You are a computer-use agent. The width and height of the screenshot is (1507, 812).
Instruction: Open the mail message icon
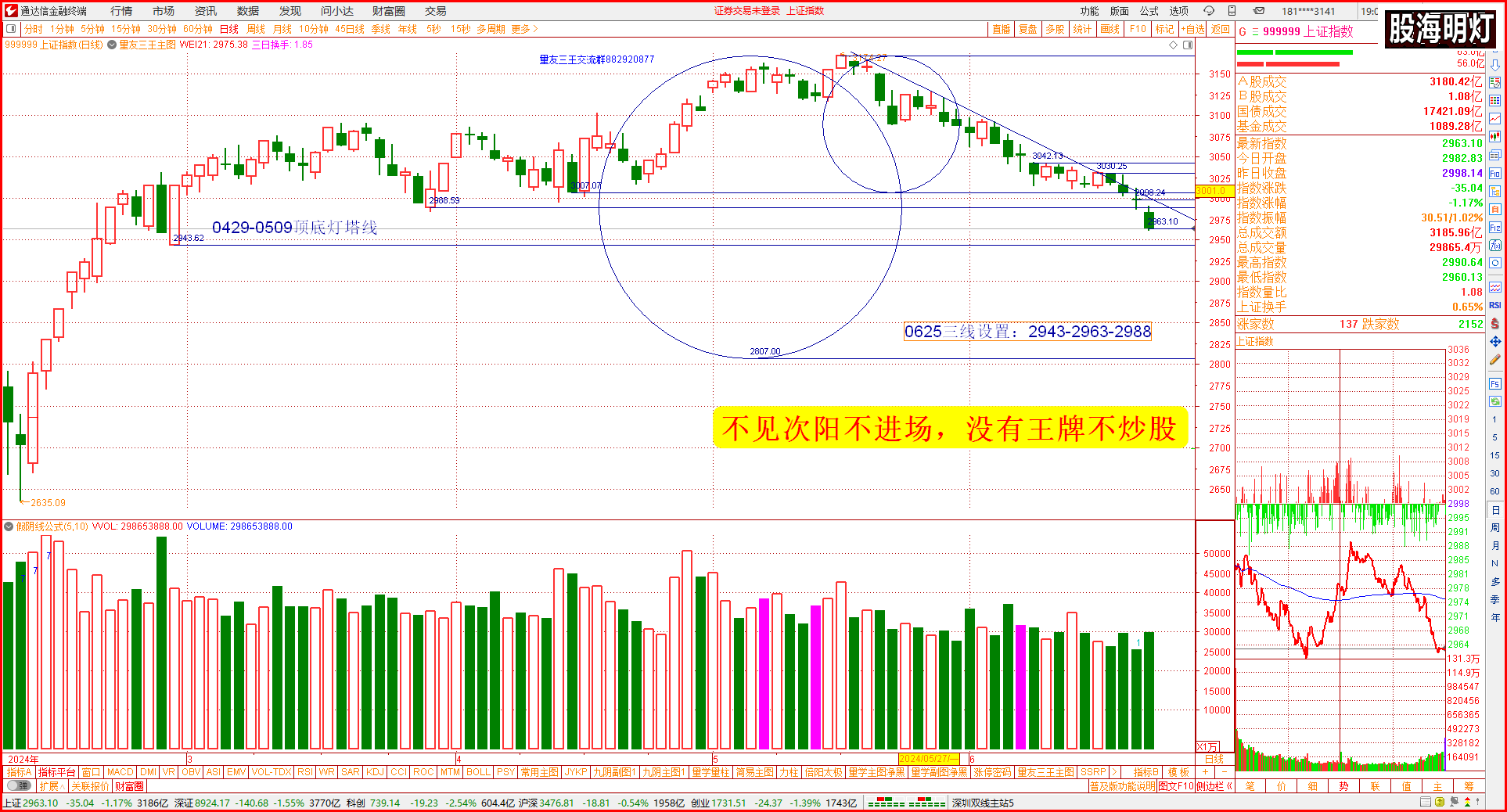tap(1259, 11)
